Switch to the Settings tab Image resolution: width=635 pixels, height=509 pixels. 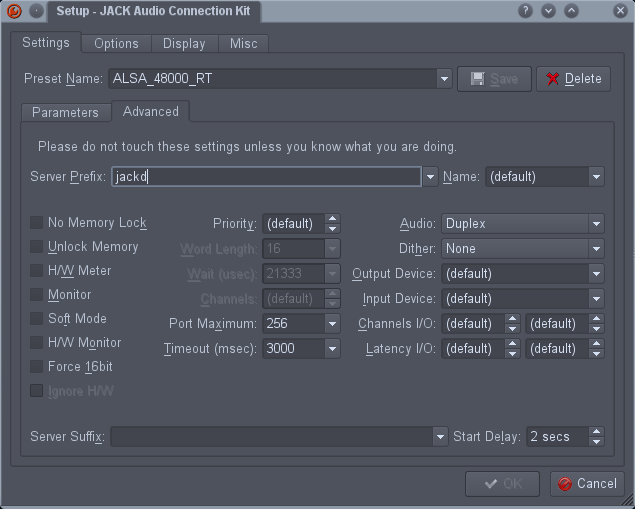coord(46,43)
